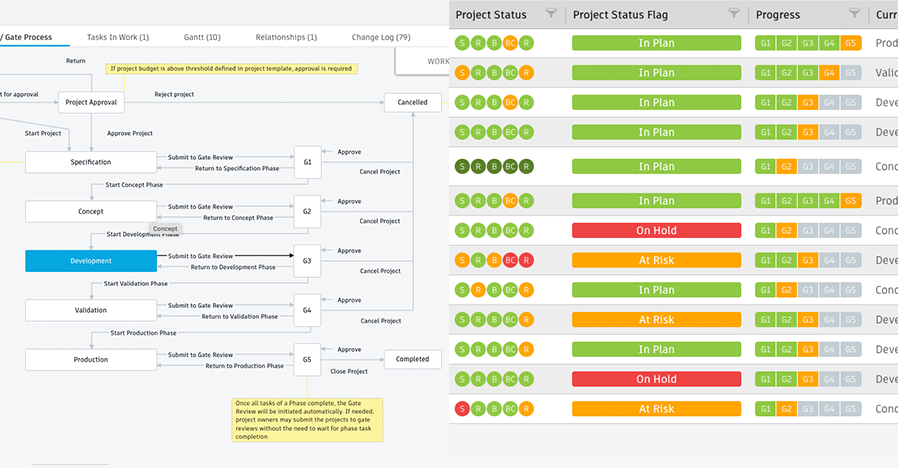Go to the Change Log (79) tab
The width and height of the screenshot is (898, 468).
(x=381, y=37)
